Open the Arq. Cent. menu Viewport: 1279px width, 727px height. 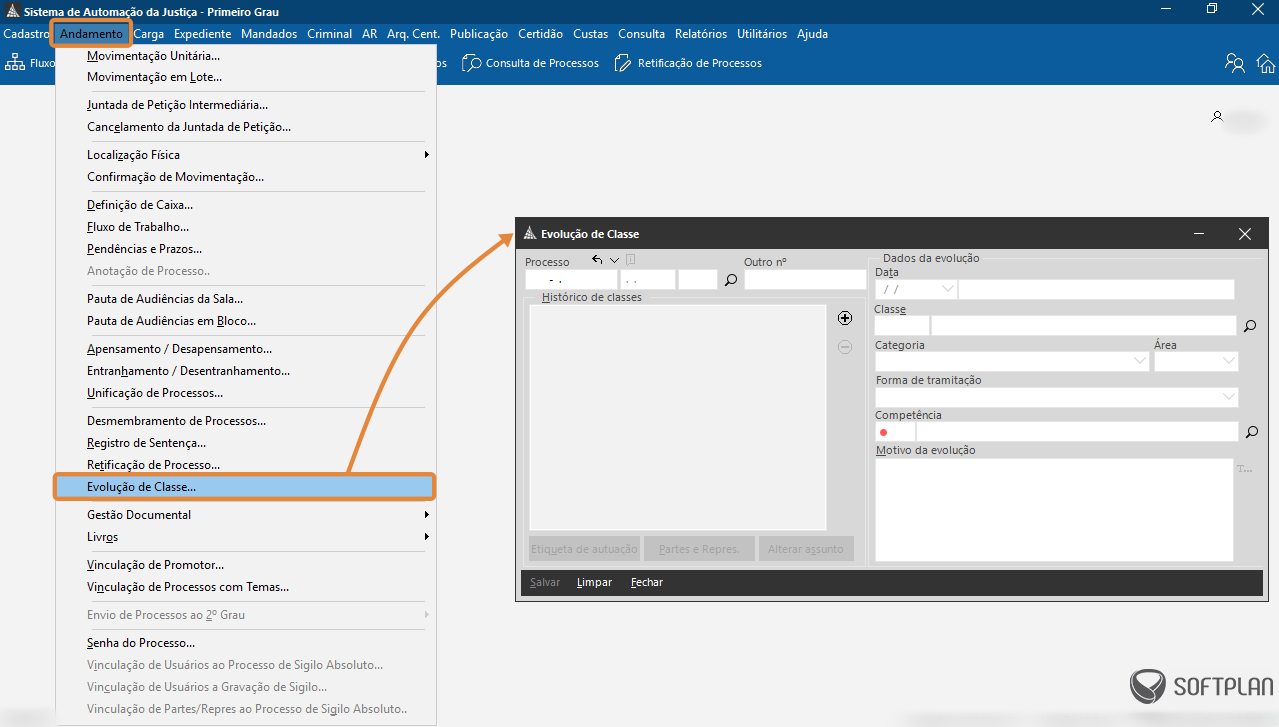click(415, 34)
